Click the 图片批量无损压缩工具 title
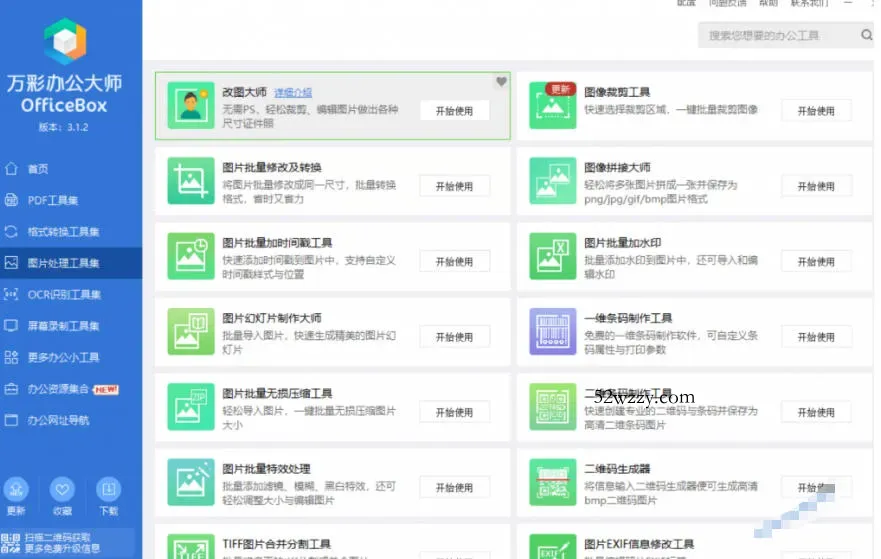881x559 pixels. coord(277,393)
